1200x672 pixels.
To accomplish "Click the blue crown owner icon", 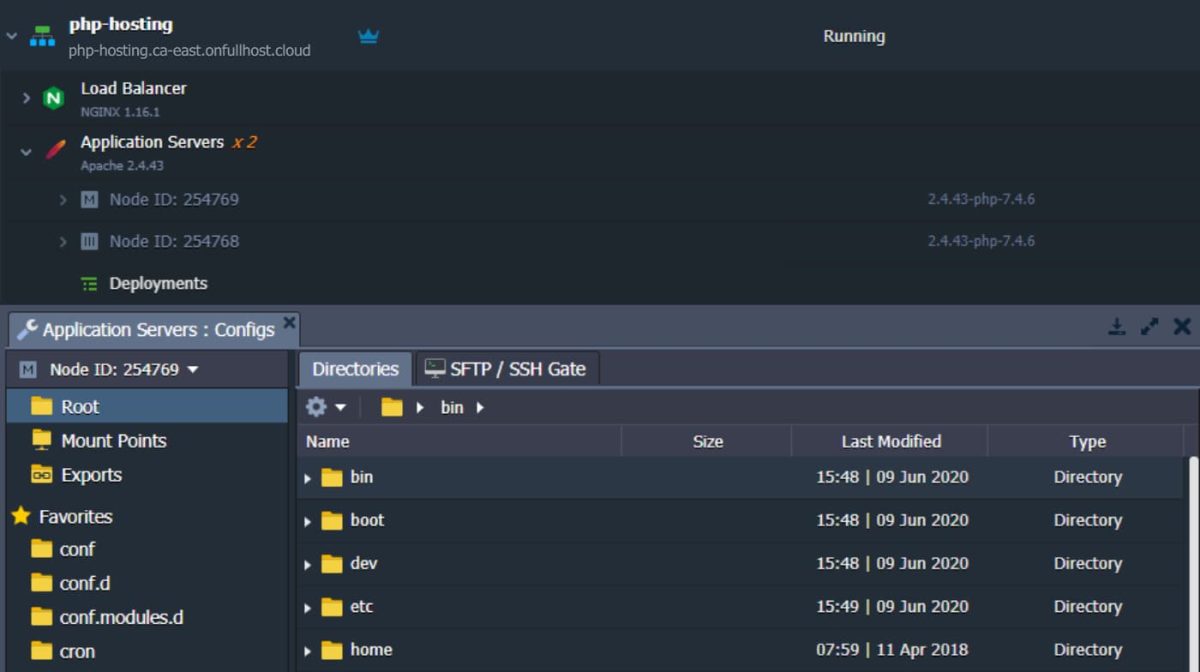I will (x=368, y=37).
